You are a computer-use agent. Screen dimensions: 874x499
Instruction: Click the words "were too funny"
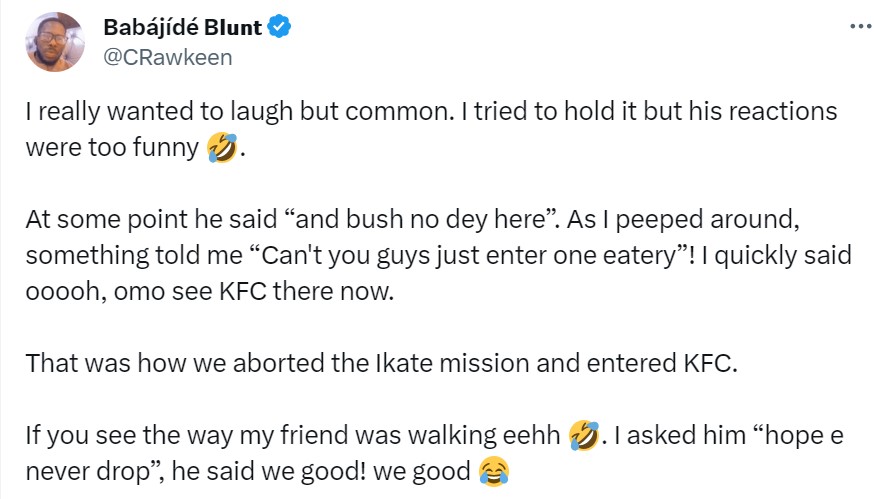pyautogui.click(x=112, y=148)
